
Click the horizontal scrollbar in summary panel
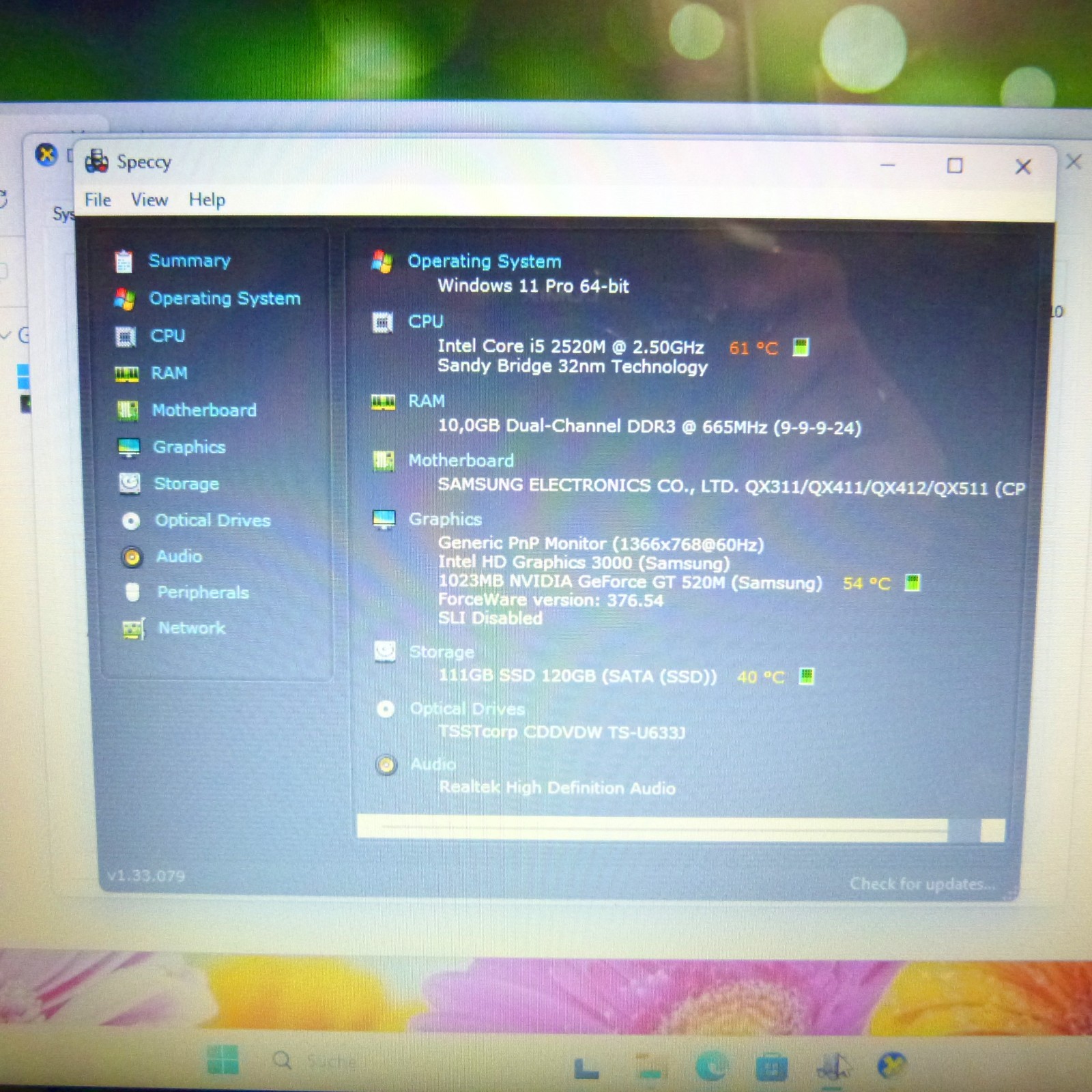pyautogui.click(x=680, y=829)
